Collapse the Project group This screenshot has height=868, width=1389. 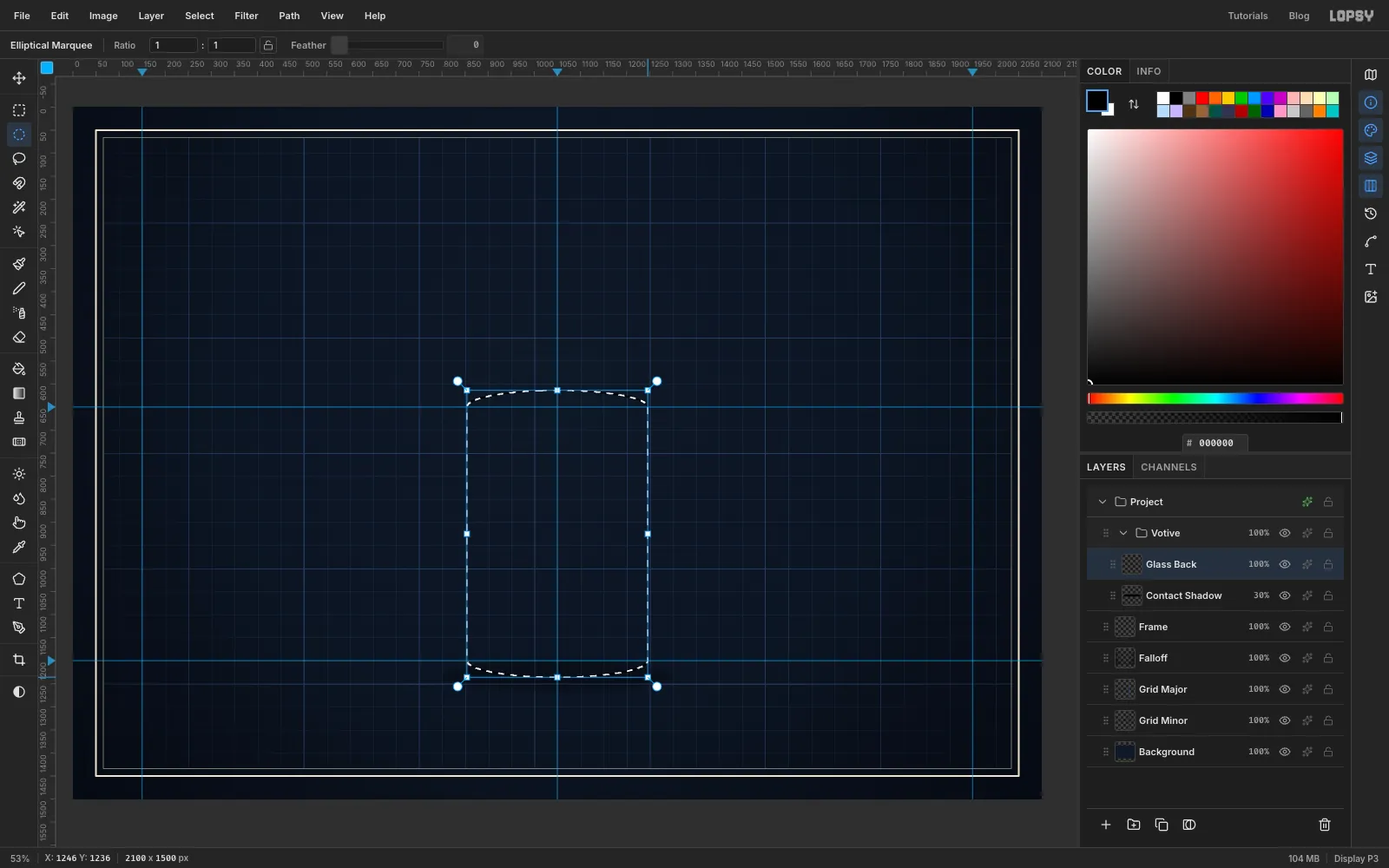tap(1103, 502)
